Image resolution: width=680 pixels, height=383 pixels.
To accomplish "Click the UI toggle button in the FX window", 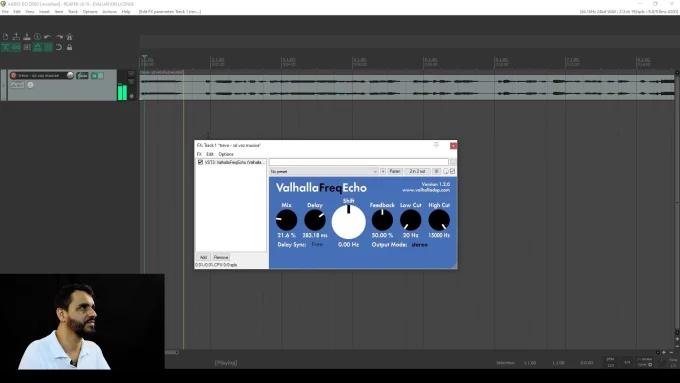I will 436,171.
